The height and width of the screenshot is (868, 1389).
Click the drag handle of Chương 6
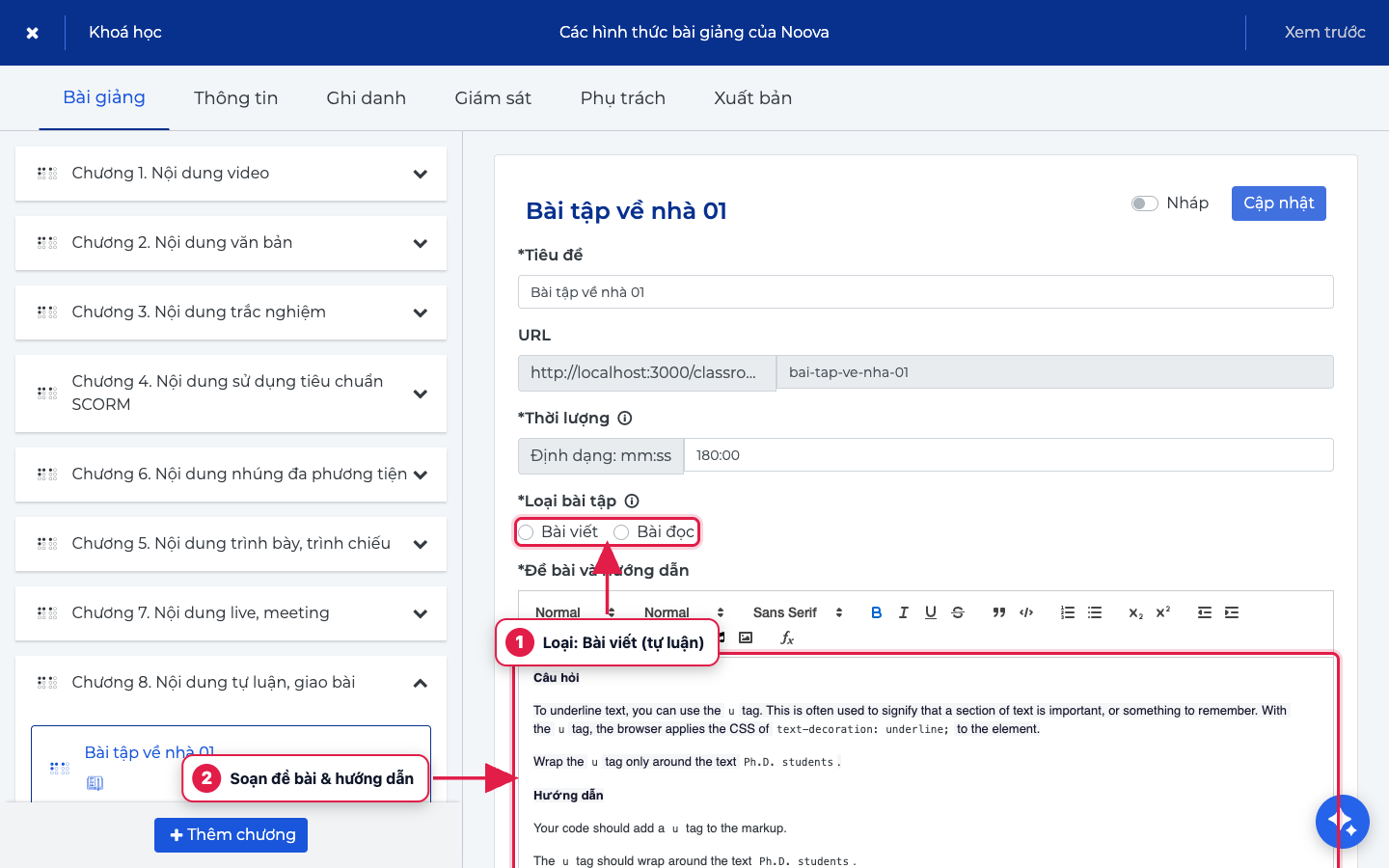(47, 475)
